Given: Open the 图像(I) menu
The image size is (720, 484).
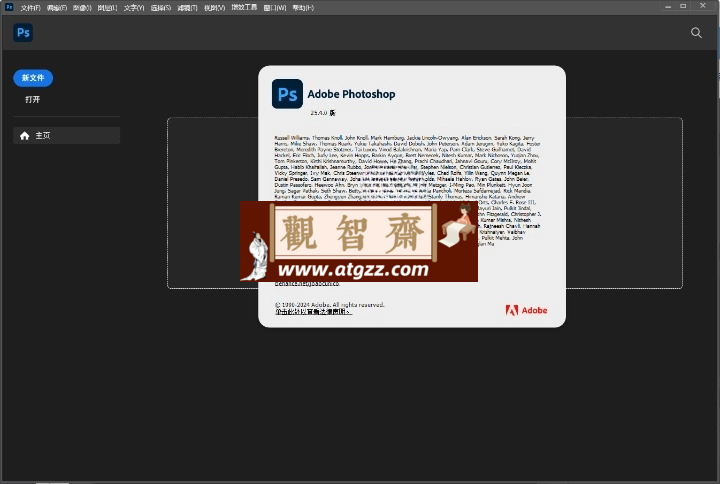Looking at the screenshot, I should pos(82,8).
